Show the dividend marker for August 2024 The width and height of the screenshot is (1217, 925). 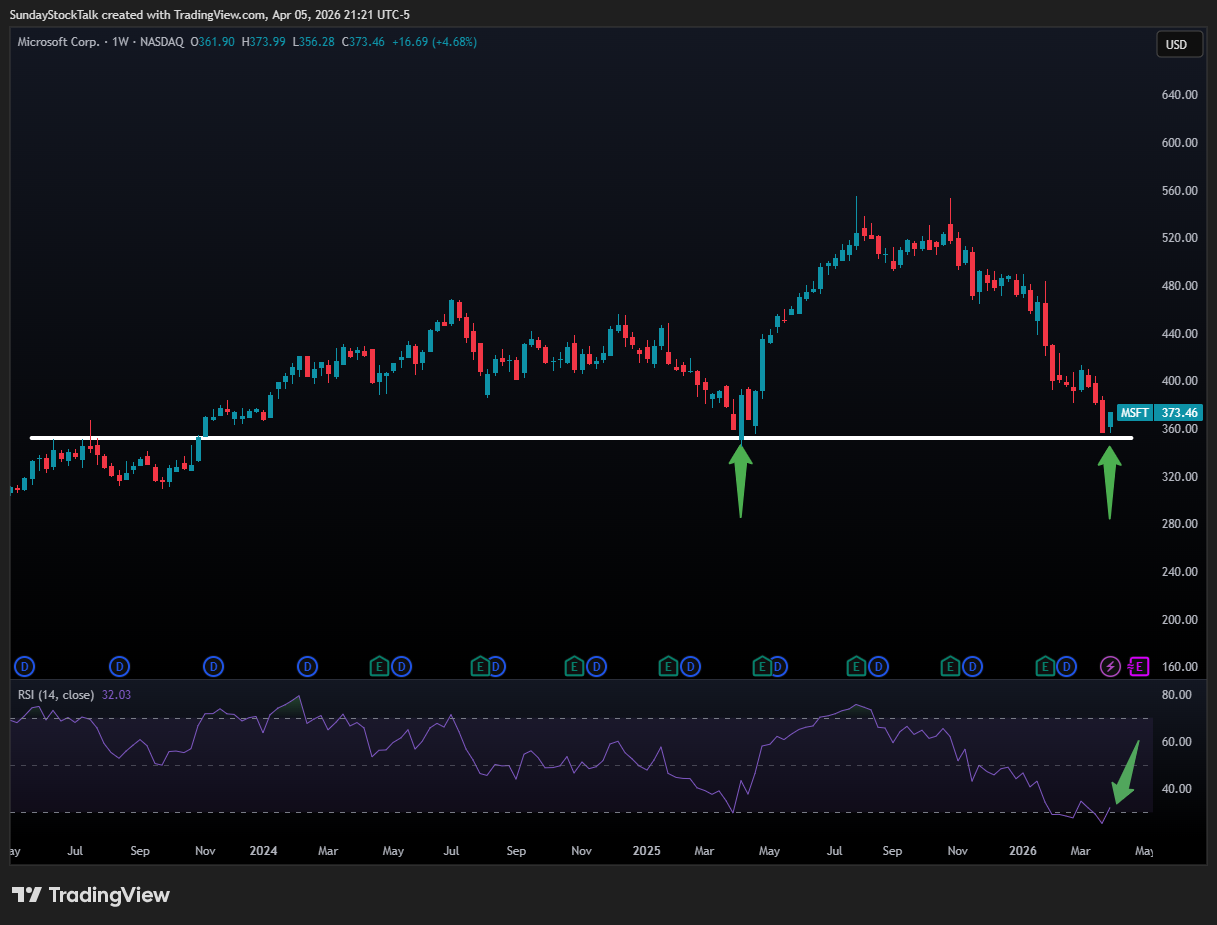[x=496, y=666]
